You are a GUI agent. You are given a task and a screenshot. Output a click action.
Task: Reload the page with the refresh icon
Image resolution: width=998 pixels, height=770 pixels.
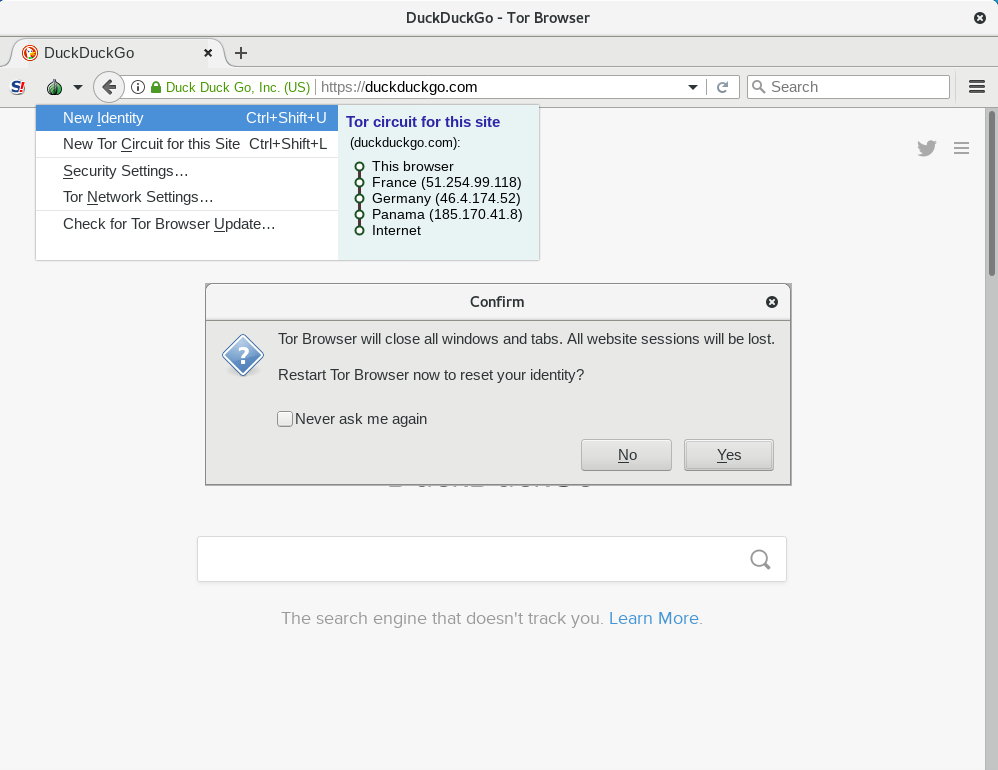(722, 87)
